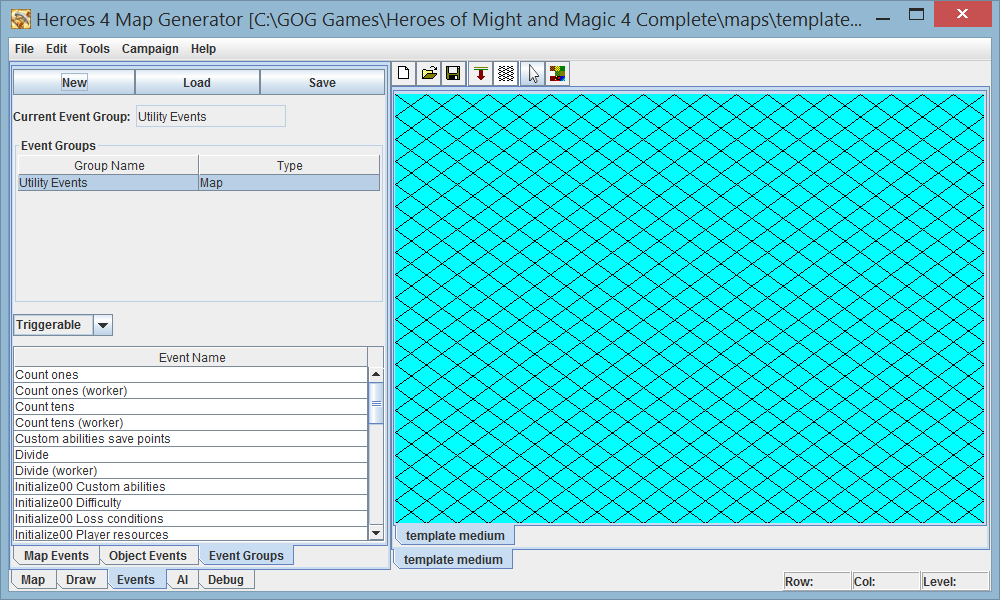Click the event list scrollbar thumb
The width and height of the screenshot is (1000, 600).
pos(376,403)
